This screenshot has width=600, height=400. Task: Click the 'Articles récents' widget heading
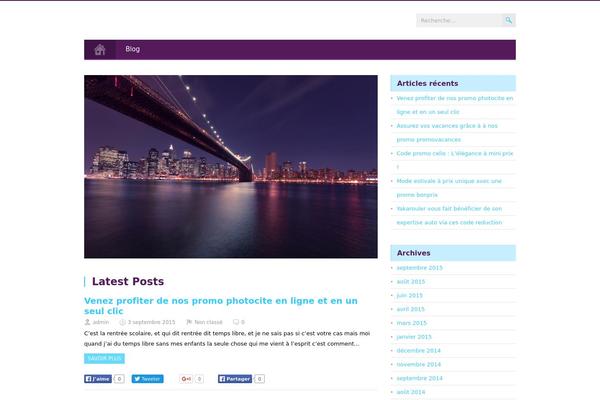tap(427, 83)
